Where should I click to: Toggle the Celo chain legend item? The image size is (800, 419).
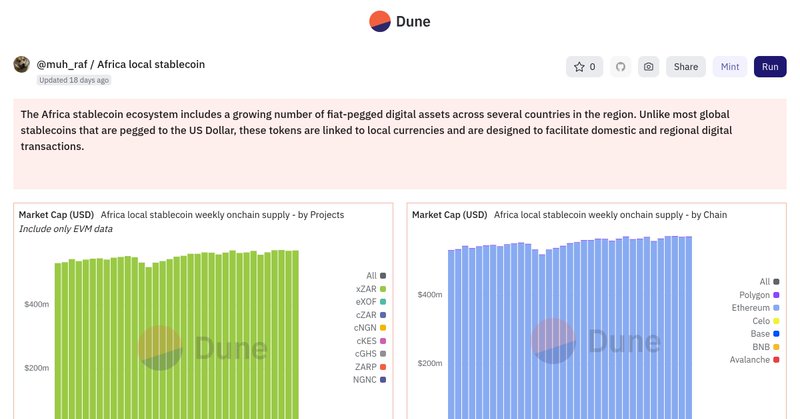pyautogui.click(x=766, y=321)
